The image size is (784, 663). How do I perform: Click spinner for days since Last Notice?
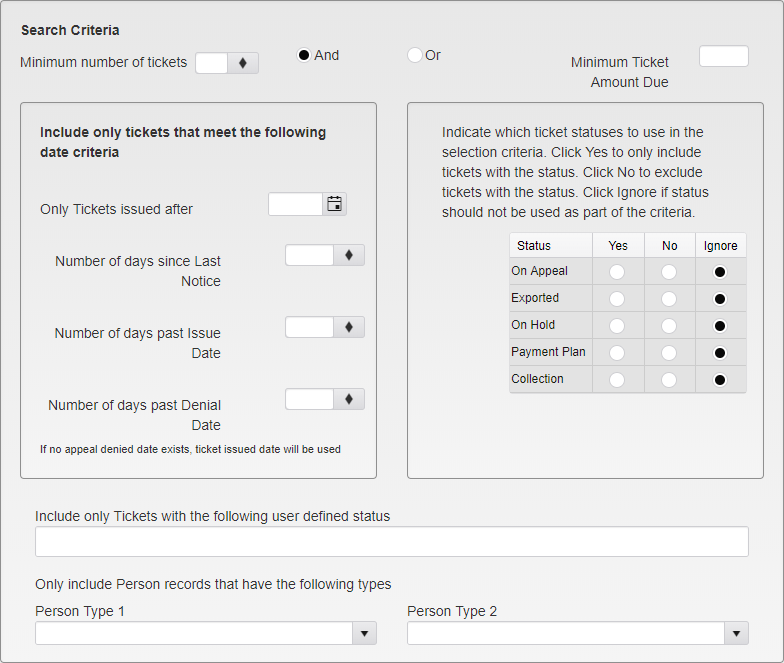click(349, 255)
